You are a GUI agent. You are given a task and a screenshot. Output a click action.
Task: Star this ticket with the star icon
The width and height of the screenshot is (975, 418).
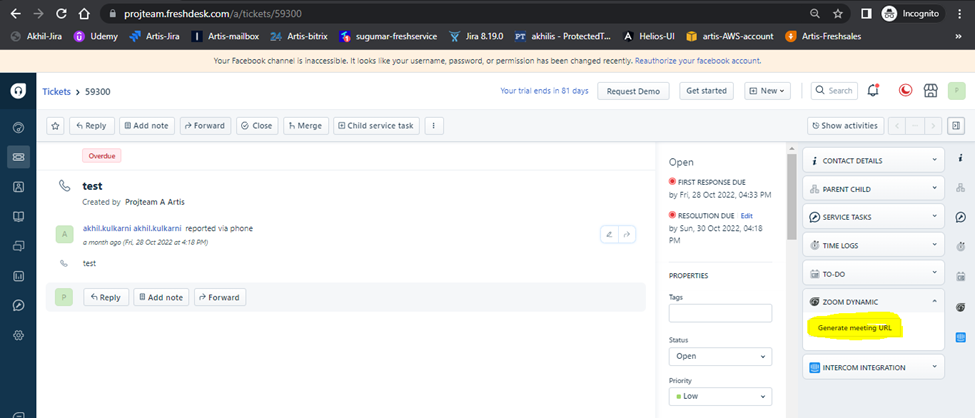pyautogui.click(x=55, y=126)
